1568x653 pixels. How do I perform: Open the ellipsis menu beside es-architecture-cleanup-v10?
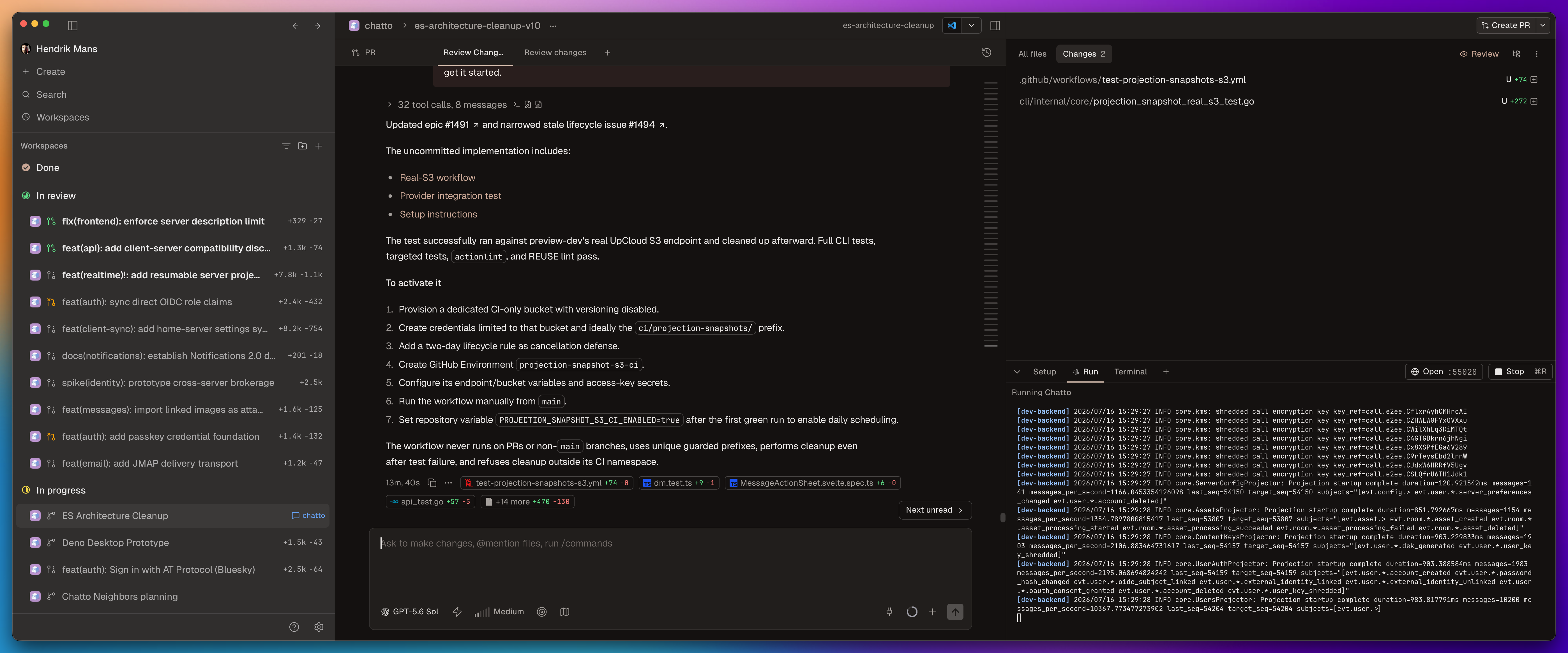(x=553, y=26)
